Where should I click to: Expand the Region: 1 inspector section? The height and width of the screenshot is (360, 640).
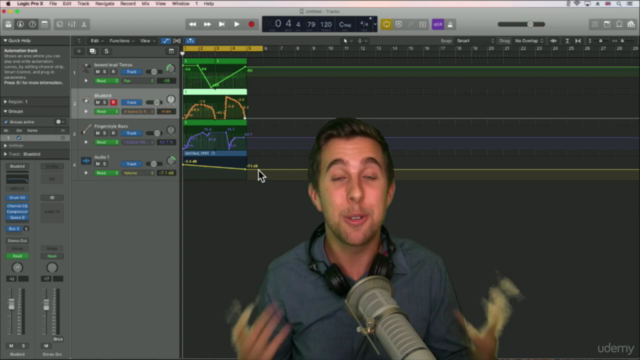(x=5, y=102)
